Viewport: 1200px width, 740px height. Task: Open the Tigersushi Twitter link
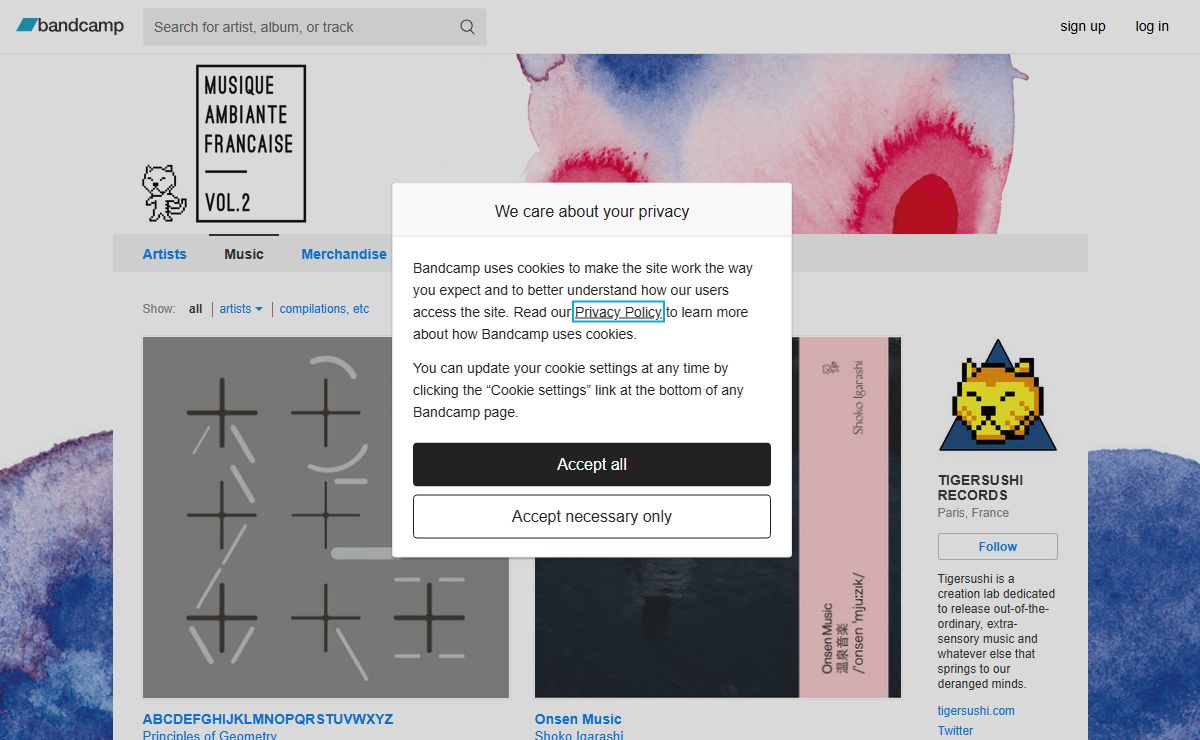tap(955, 731)
